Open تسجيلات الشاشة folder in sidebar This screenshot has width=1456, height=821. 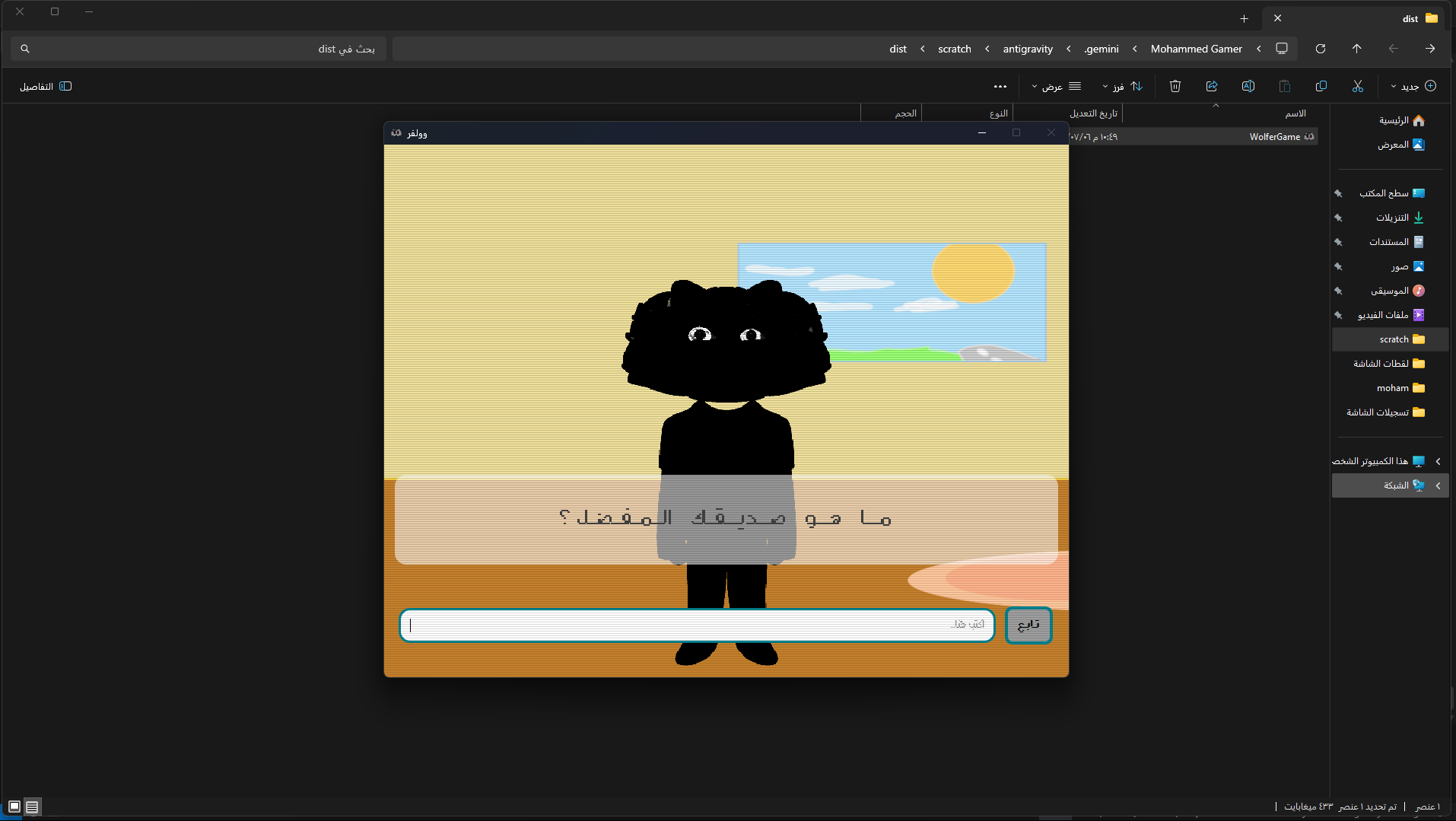coord(1385,412)
